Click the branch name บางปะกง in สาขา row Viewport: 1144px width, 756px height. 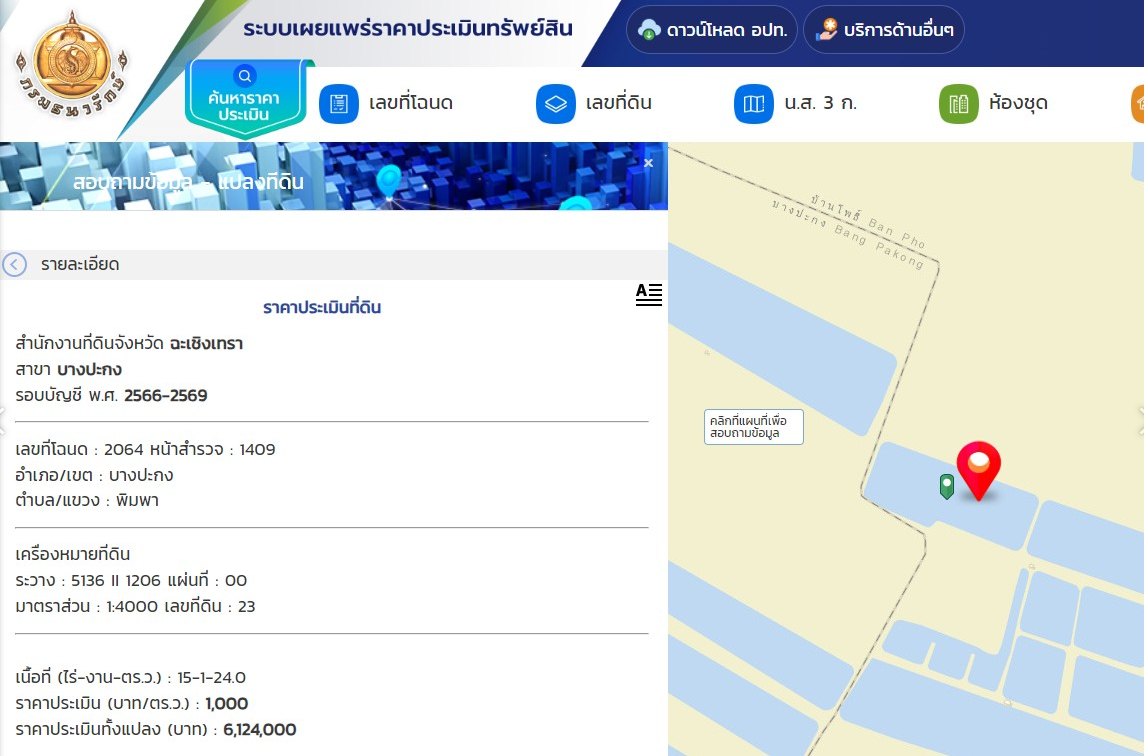(89, 369)
